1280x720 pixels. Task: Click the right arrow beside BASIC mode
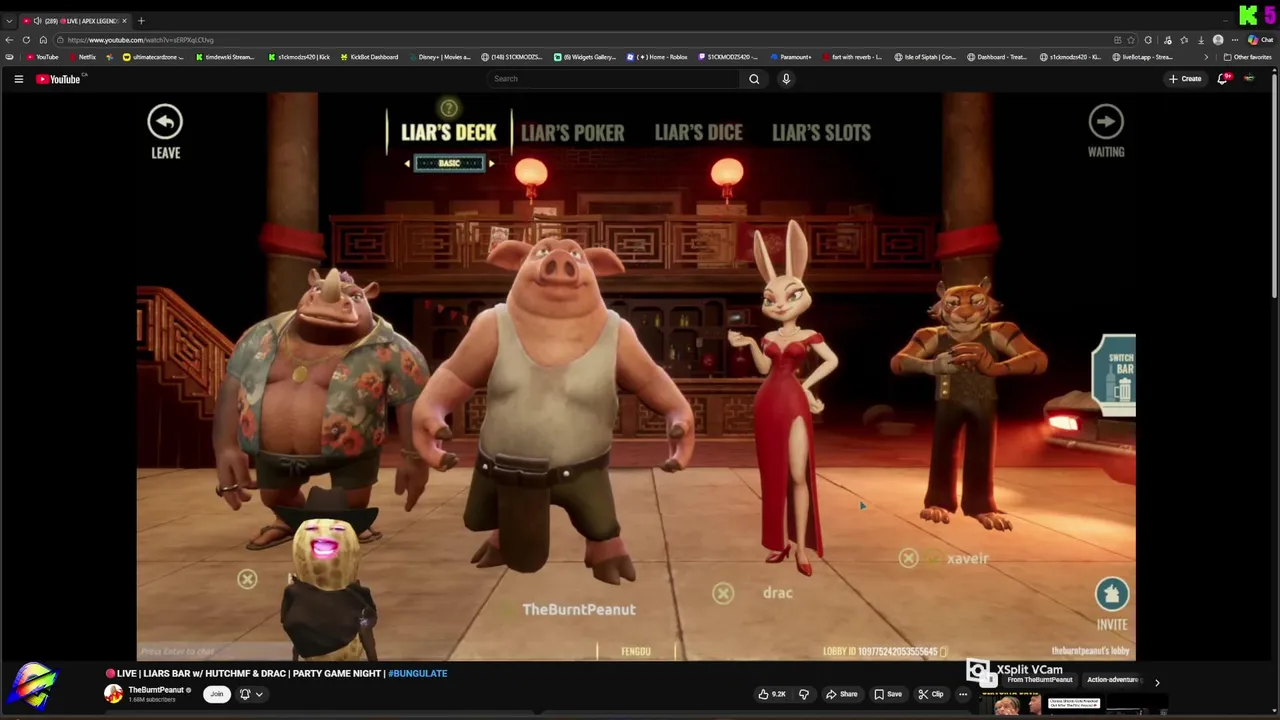click(491, 163)
